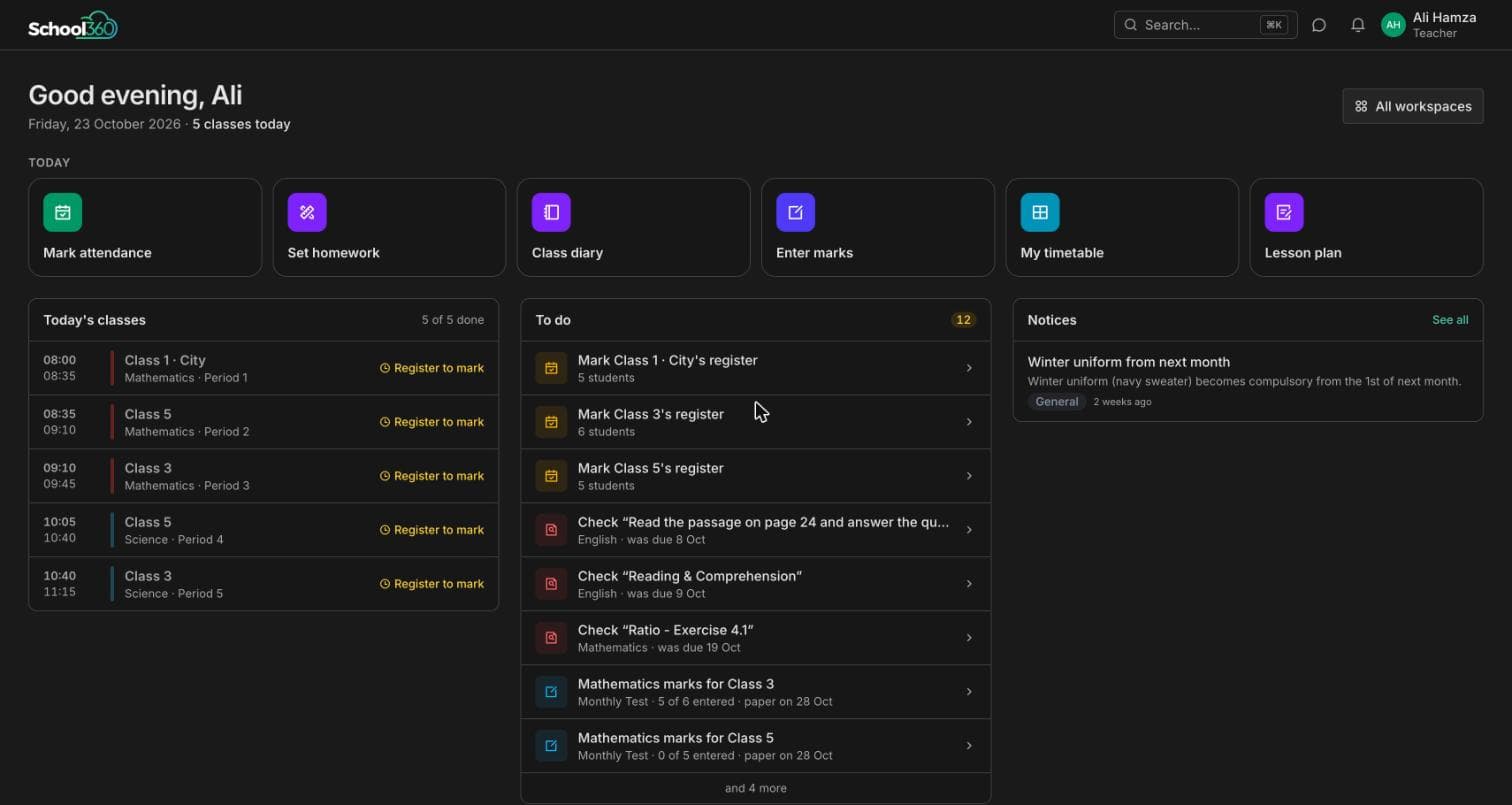Click See all in Notices
Screen dimensions: 1512x805
(1450, 320)
